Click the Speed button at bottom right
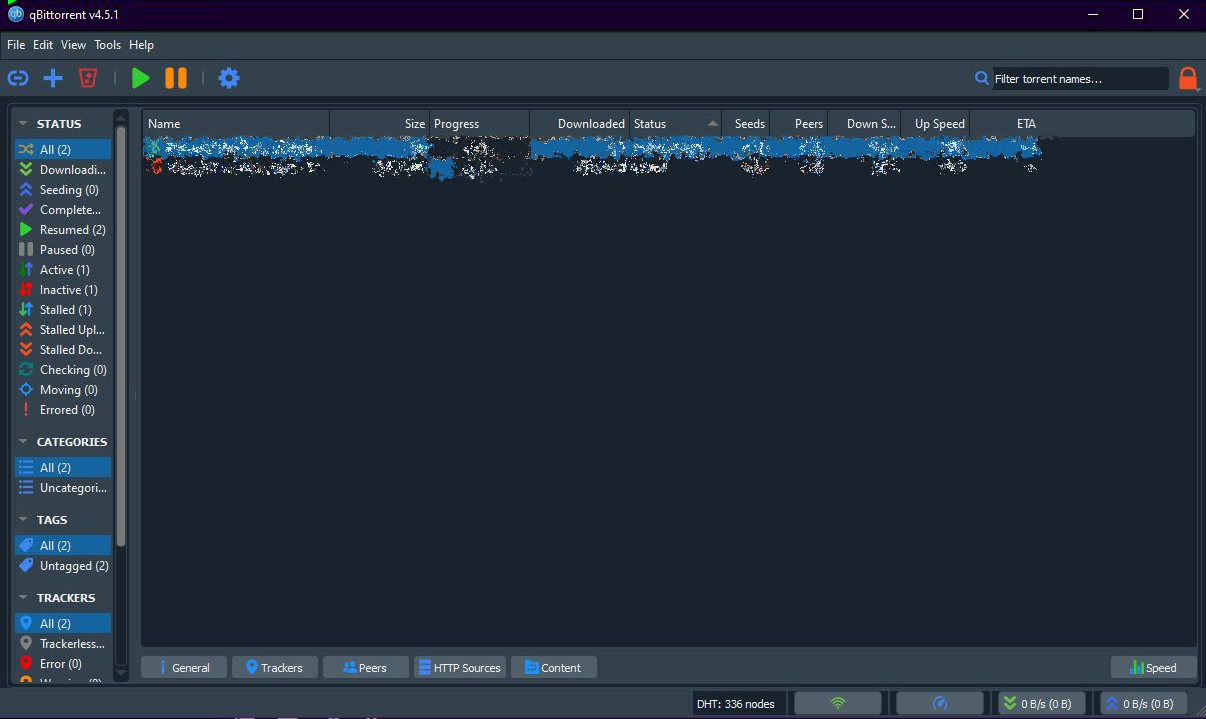The width and height of the screenshot is (1206, 719). (x=1153, y=667)
